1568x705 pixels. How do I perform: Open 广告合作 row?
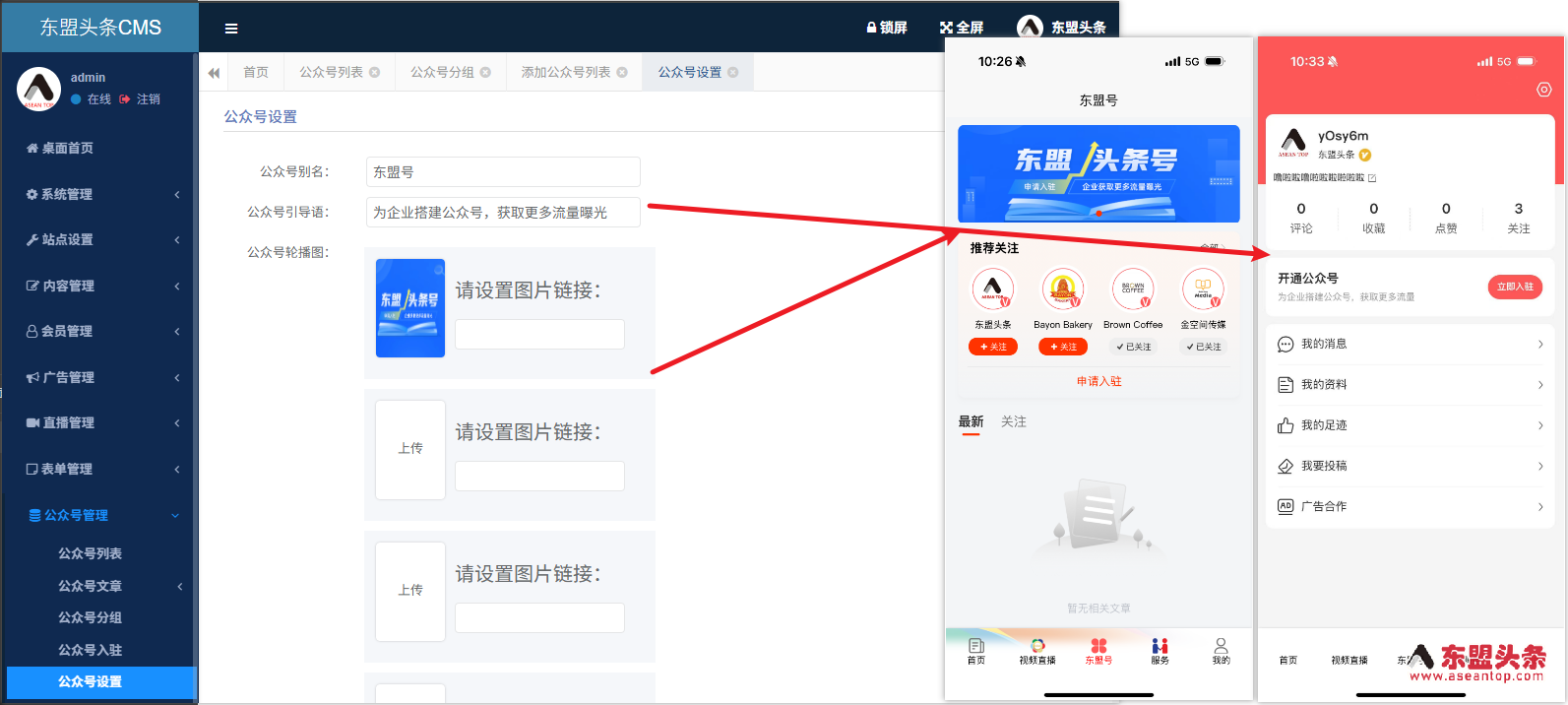click(x=1410, y=506)
